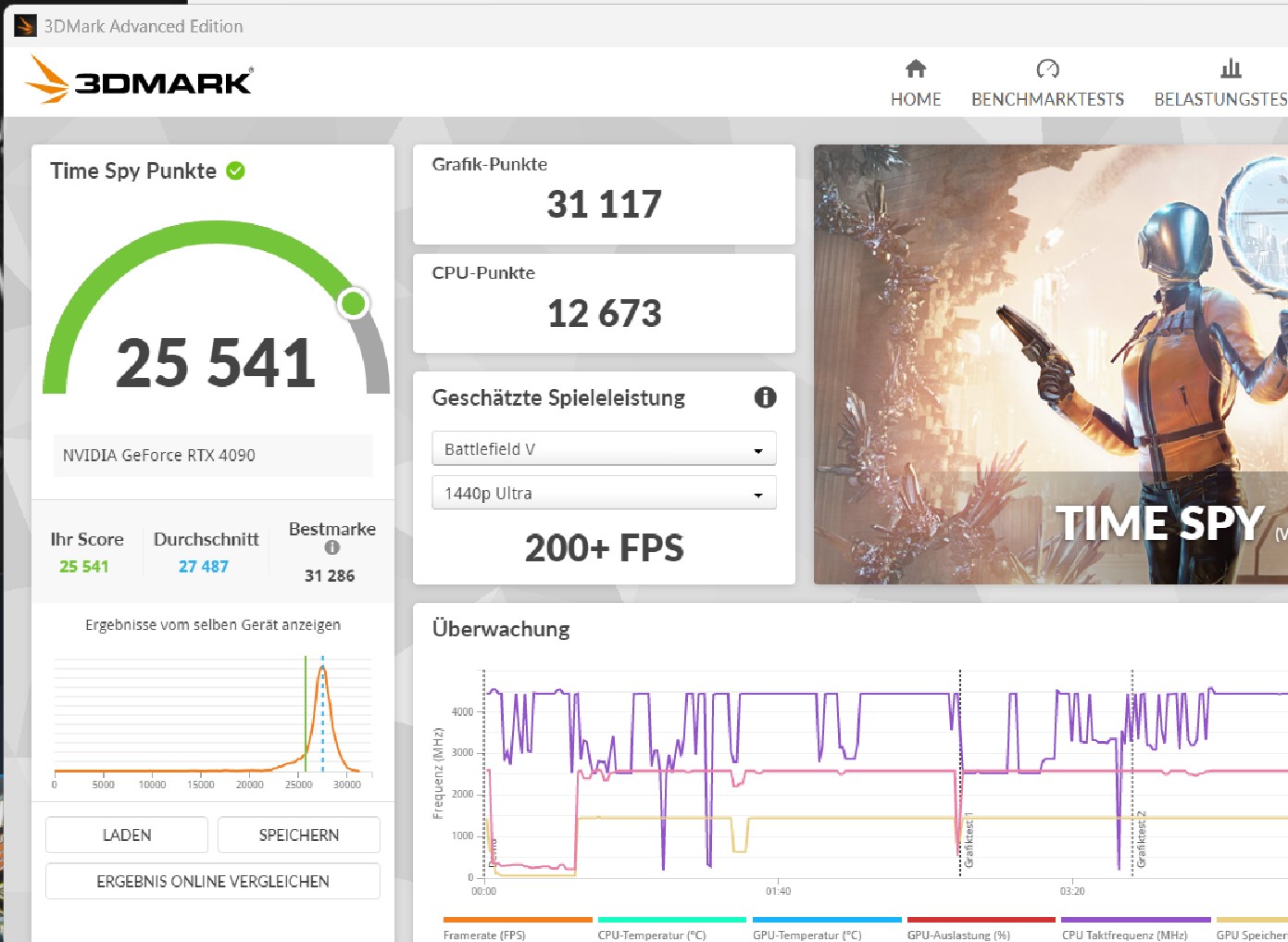Click the Überwachung heading
The image size is (1288, 942).
tap(501, 629)
